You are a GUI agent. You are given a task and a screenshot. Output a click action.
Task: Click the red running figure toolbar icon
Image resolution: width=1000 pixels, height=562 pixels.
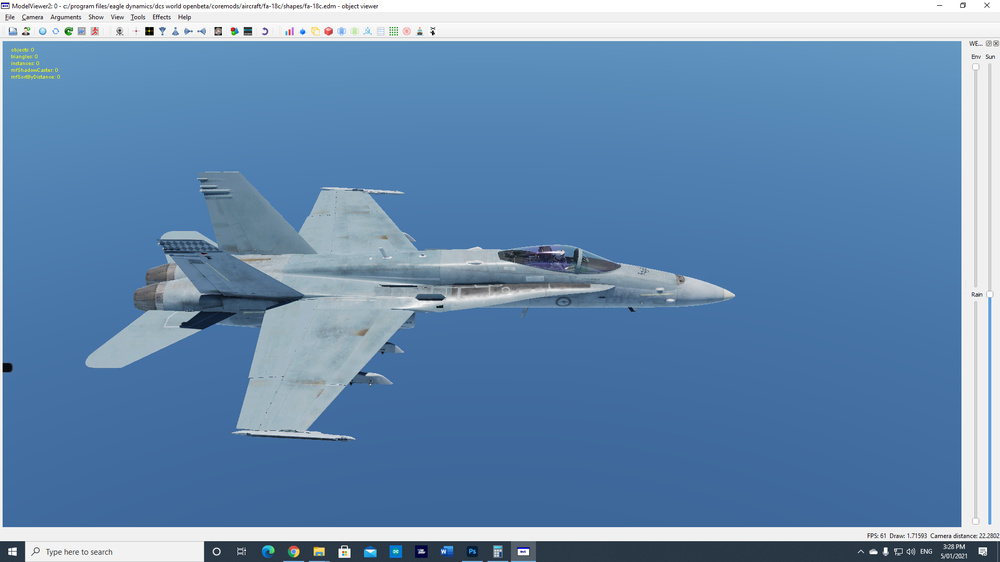point(95,31)
